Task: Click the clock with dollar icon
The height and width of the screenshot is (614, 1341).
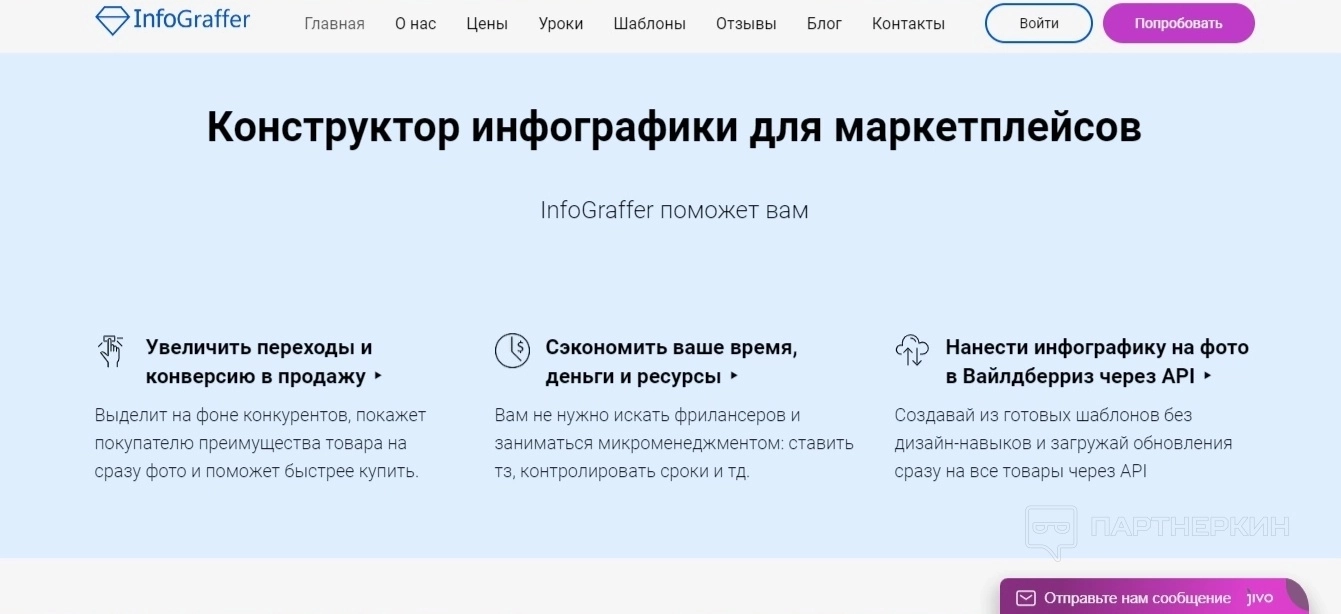Action: pos(512,351)
